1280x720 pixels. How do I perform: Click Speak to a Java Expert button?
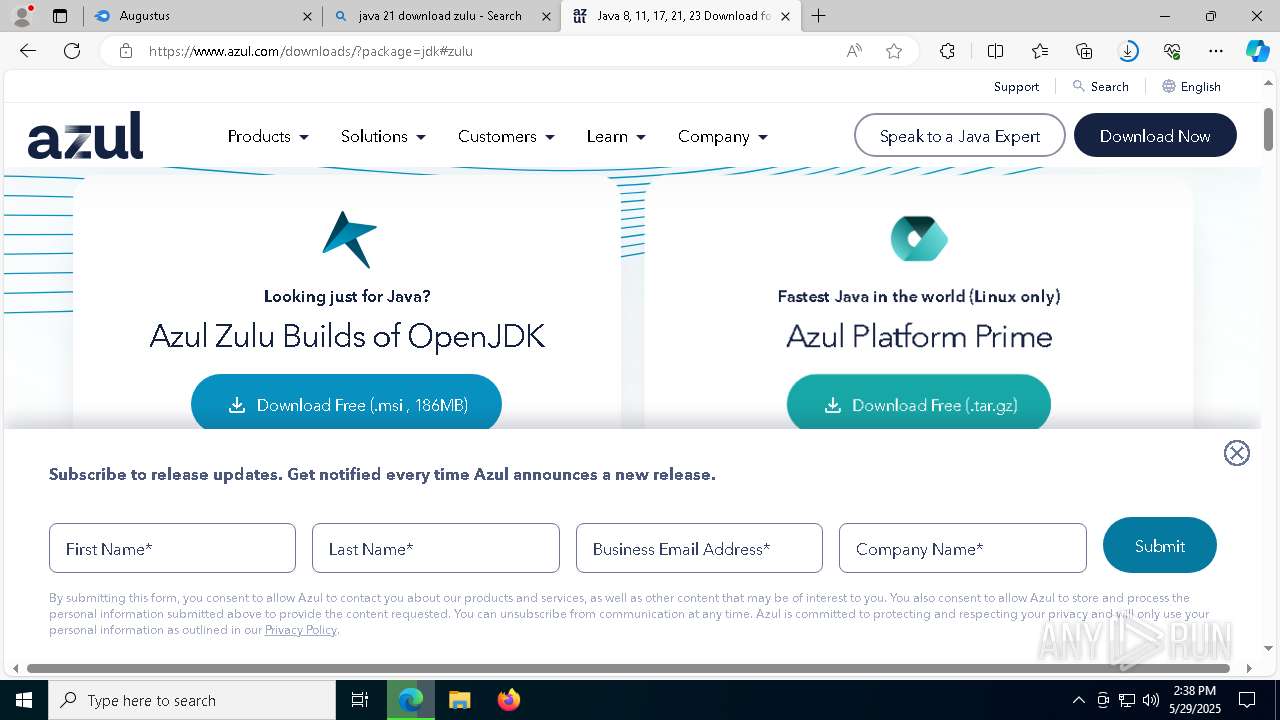pos(960,136)
